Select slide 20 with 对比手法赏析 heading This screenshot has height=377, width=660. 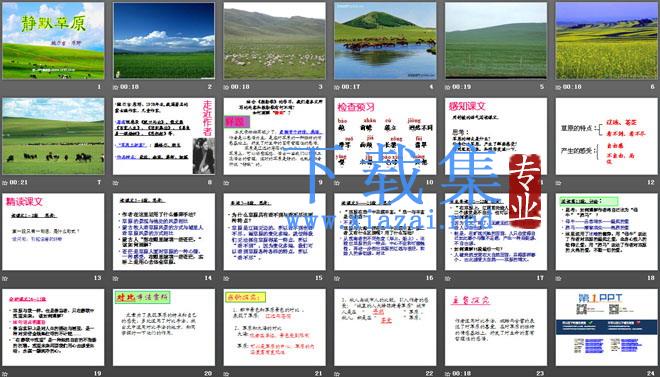point(164,327)
